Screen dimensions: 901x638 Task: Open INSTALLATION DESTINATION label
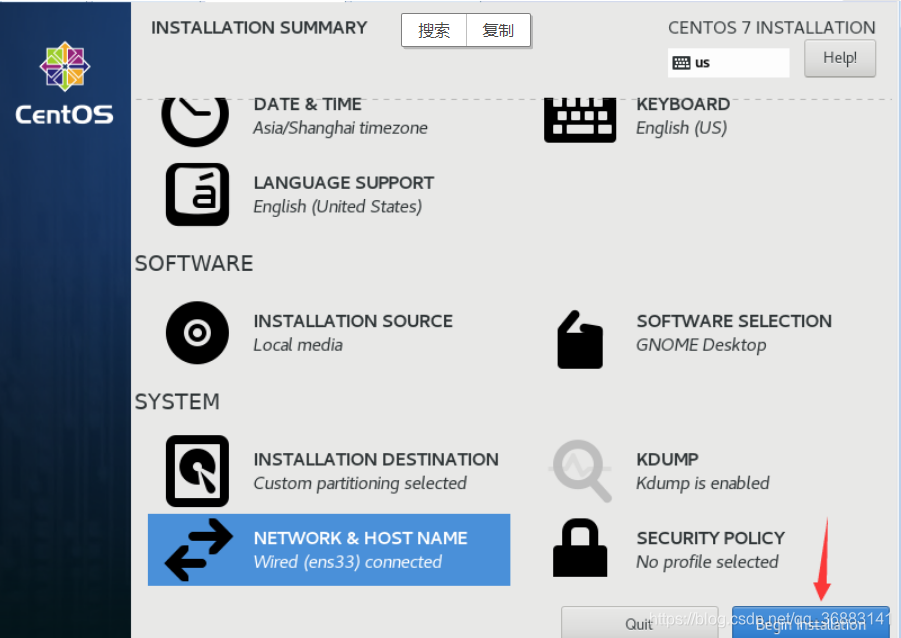(x=376, y=459)
